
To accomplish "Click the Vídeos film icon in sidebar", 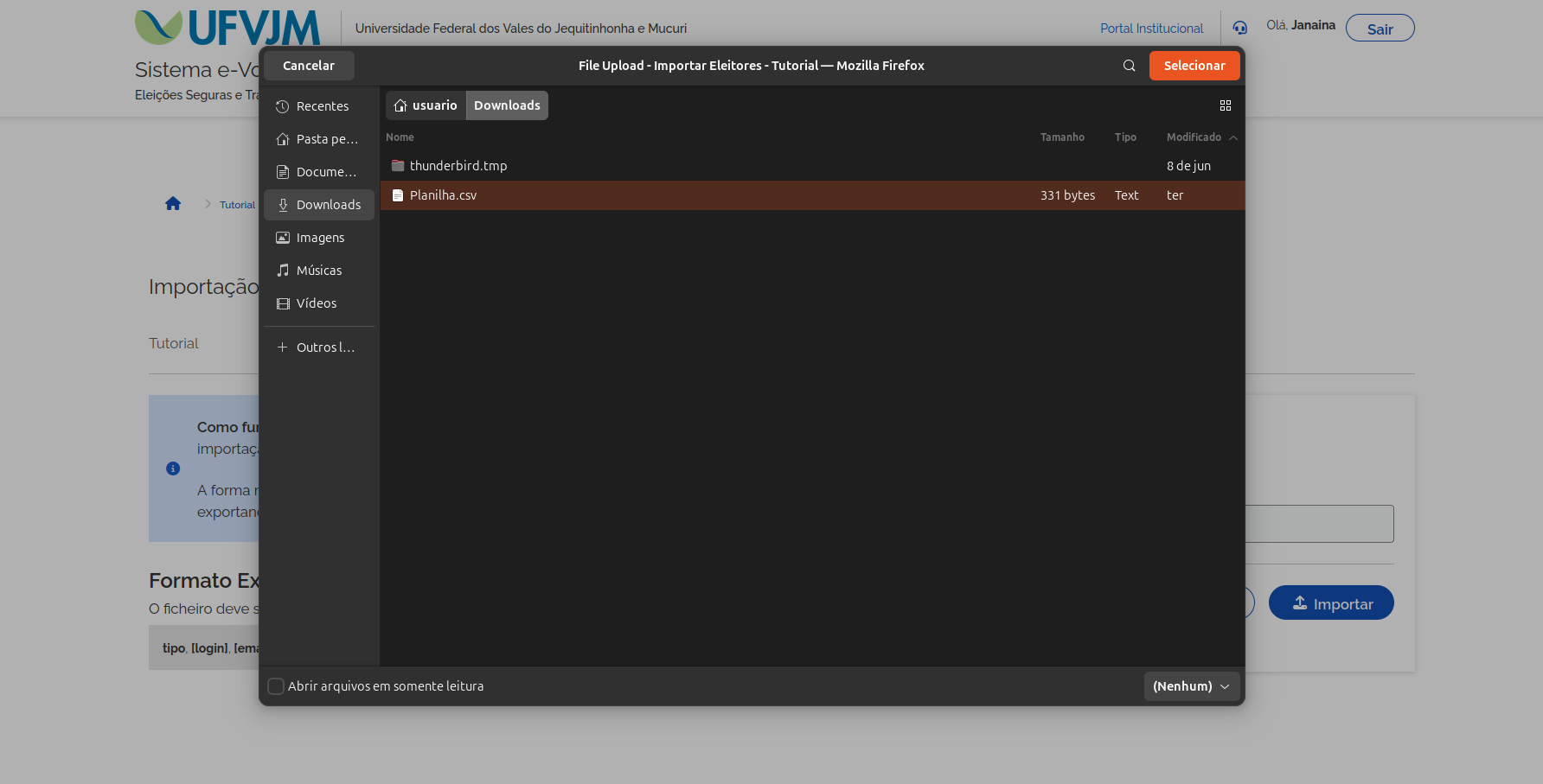I will pos(283,303).
